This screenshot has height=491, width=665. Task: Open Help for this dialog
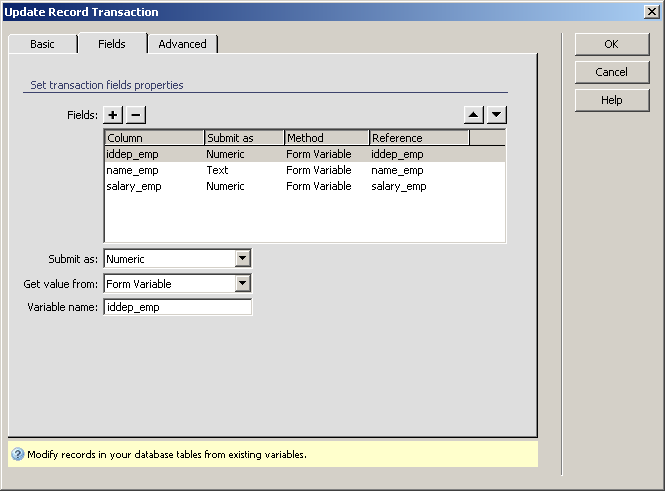611,100
